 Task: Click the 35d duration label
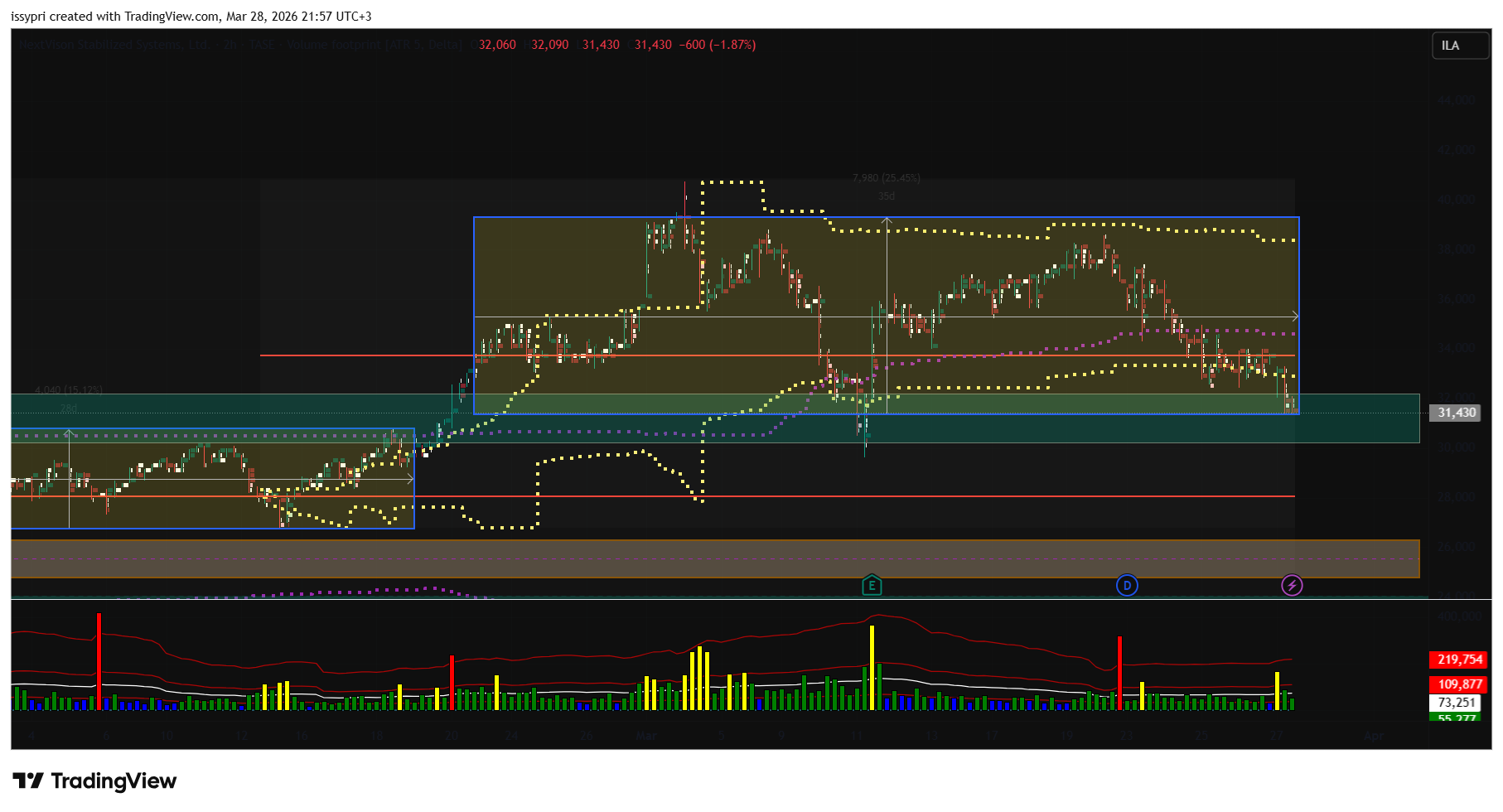[x=887, y=196]
